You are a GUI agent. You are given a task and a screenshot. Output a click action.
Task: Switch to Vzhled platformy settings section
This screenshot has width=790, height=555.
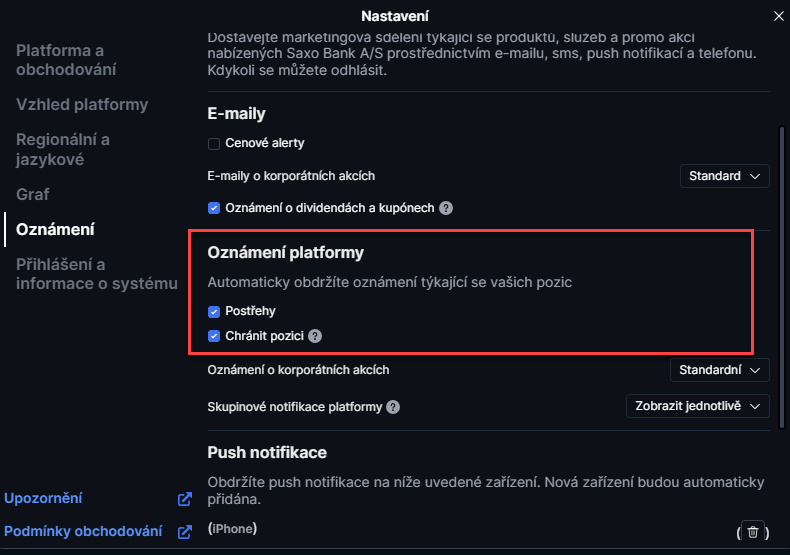coord(82,105)
